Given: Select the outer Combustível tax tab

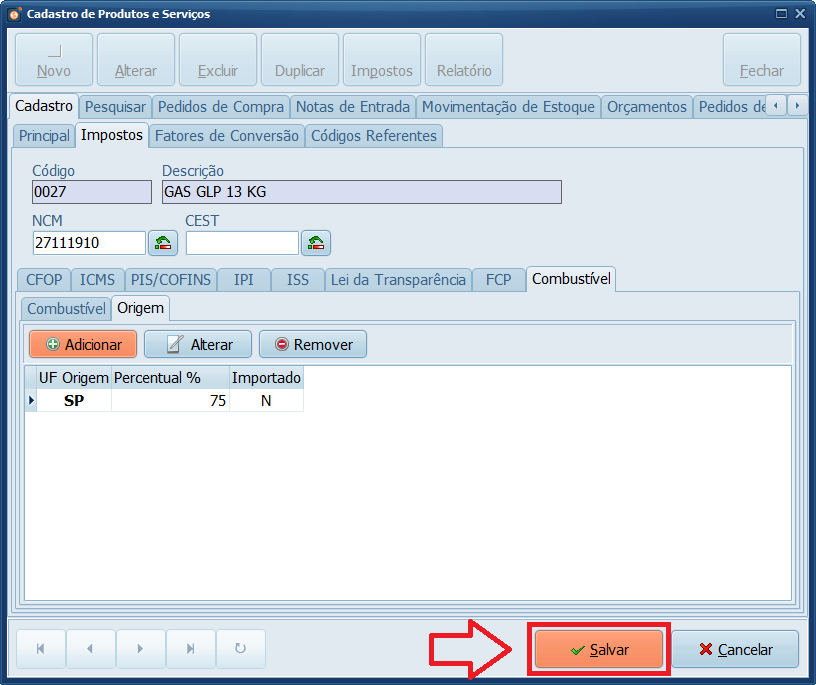Looking at the screenshot, I should click(571, 279).
